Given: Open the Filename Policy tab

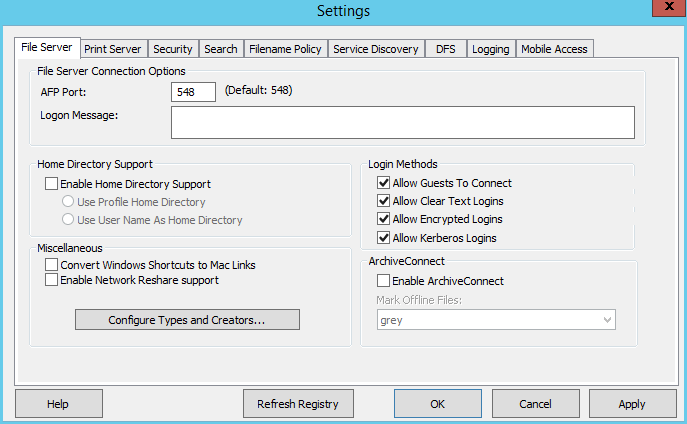Looking at the screenshot, I should tap(285, 49).
